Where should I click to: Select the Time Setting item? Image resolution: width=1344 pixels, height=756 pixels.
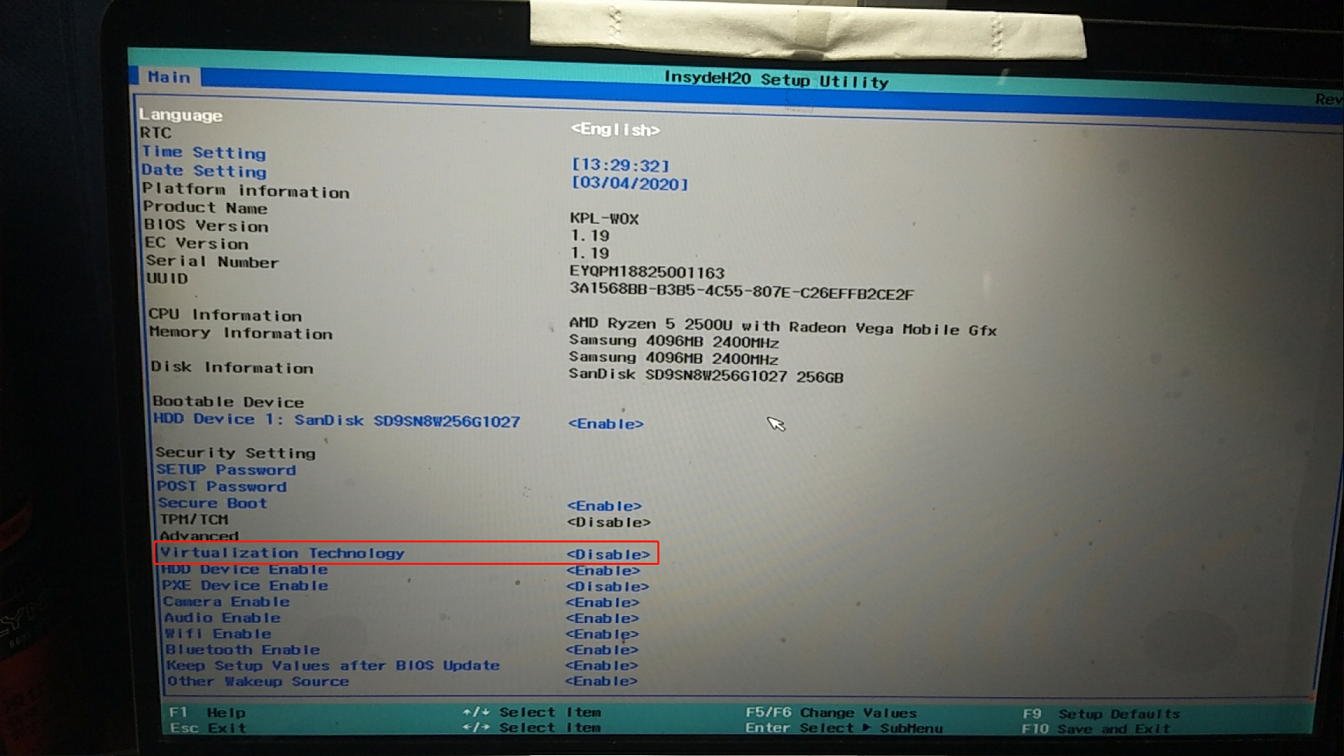pyautogui.click(x=204, y=153)
